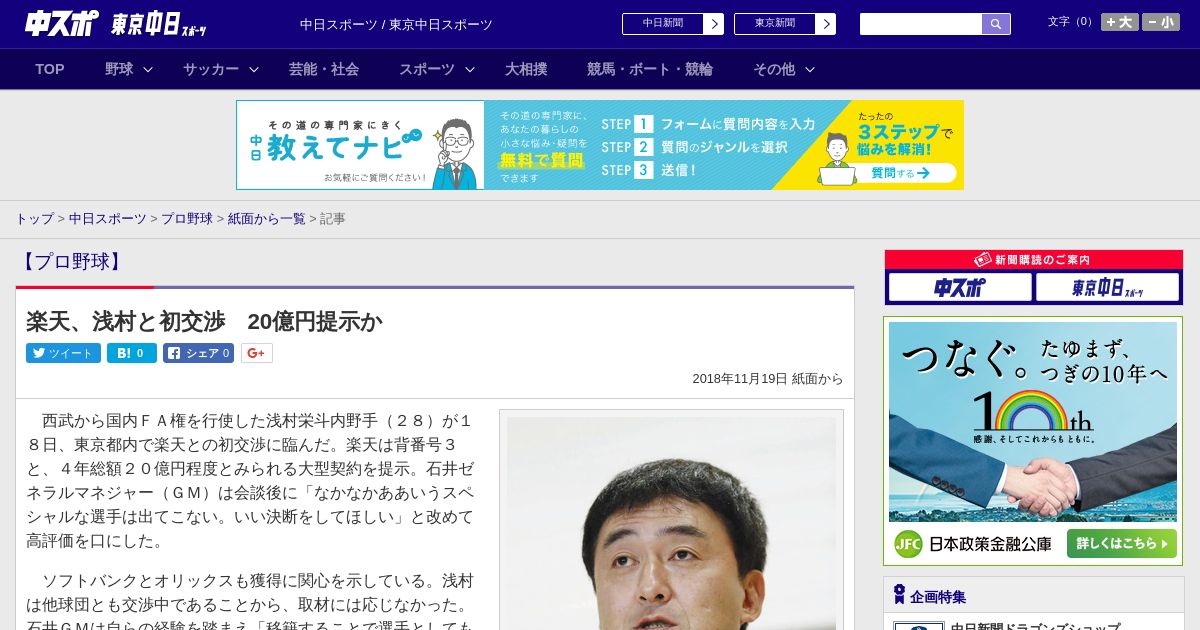Click the 2018年11月19日 紙面から date text
This screenshot has height=630, width=1200.
click(768, 379)
